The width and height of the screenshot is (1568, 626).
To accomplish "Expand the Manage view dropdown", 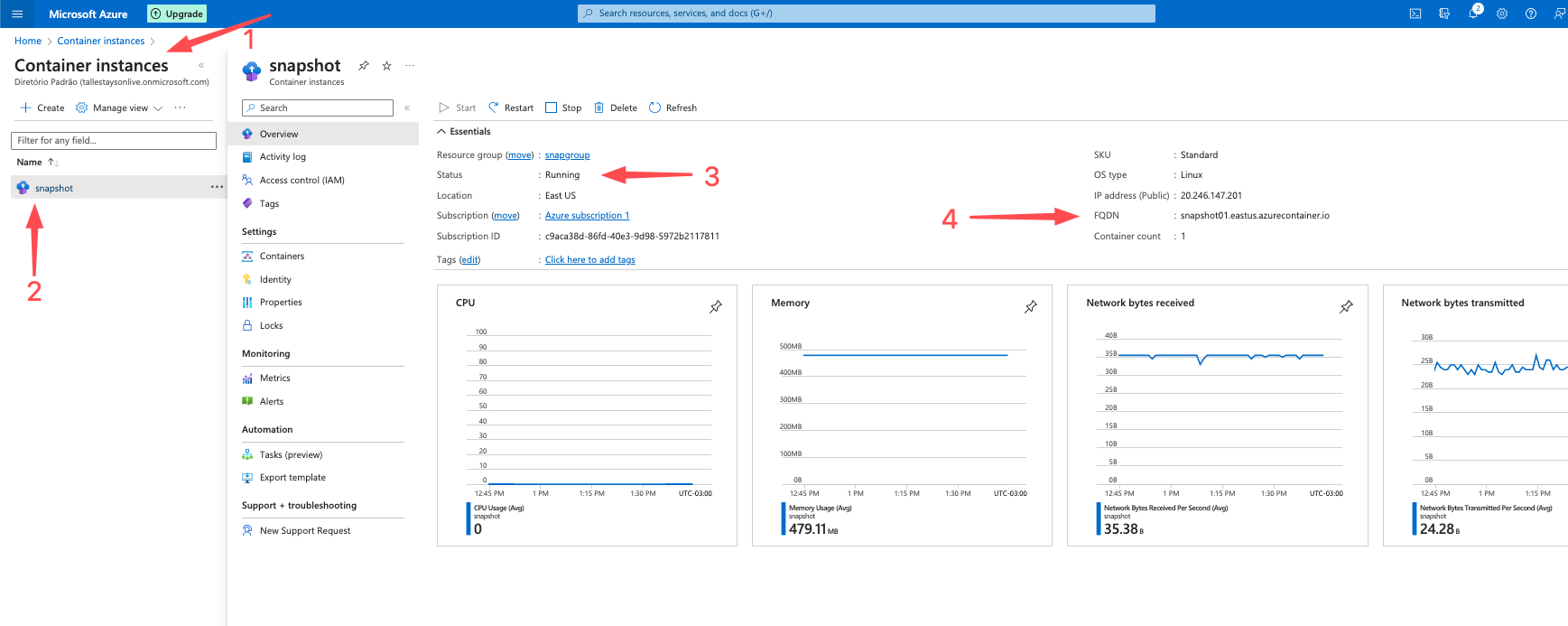I will click(x=120, y=107).
